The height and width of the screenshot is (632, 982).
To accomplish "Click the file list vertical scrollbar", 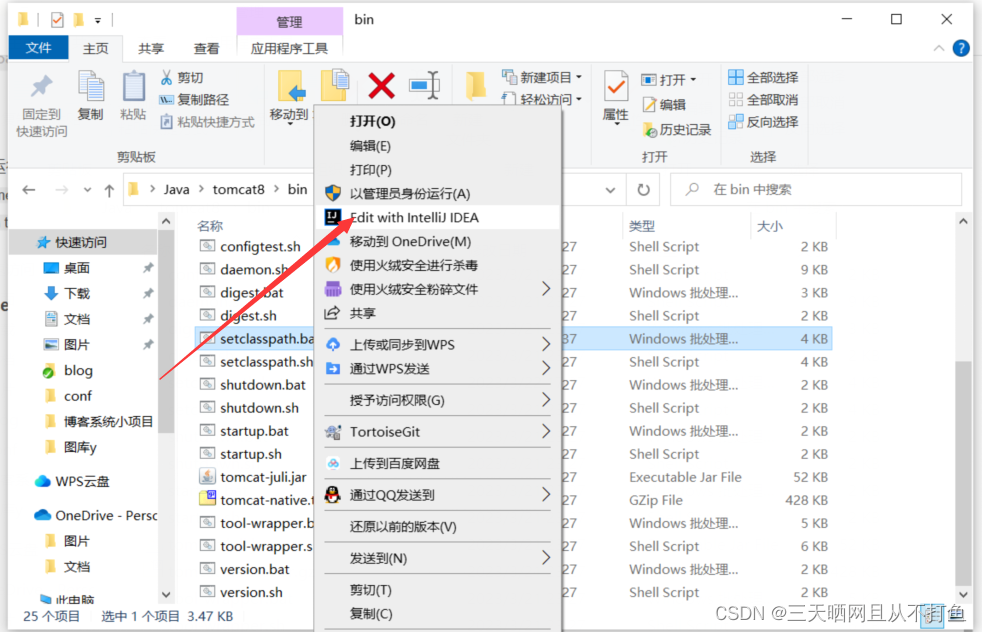I will point(963,474).
